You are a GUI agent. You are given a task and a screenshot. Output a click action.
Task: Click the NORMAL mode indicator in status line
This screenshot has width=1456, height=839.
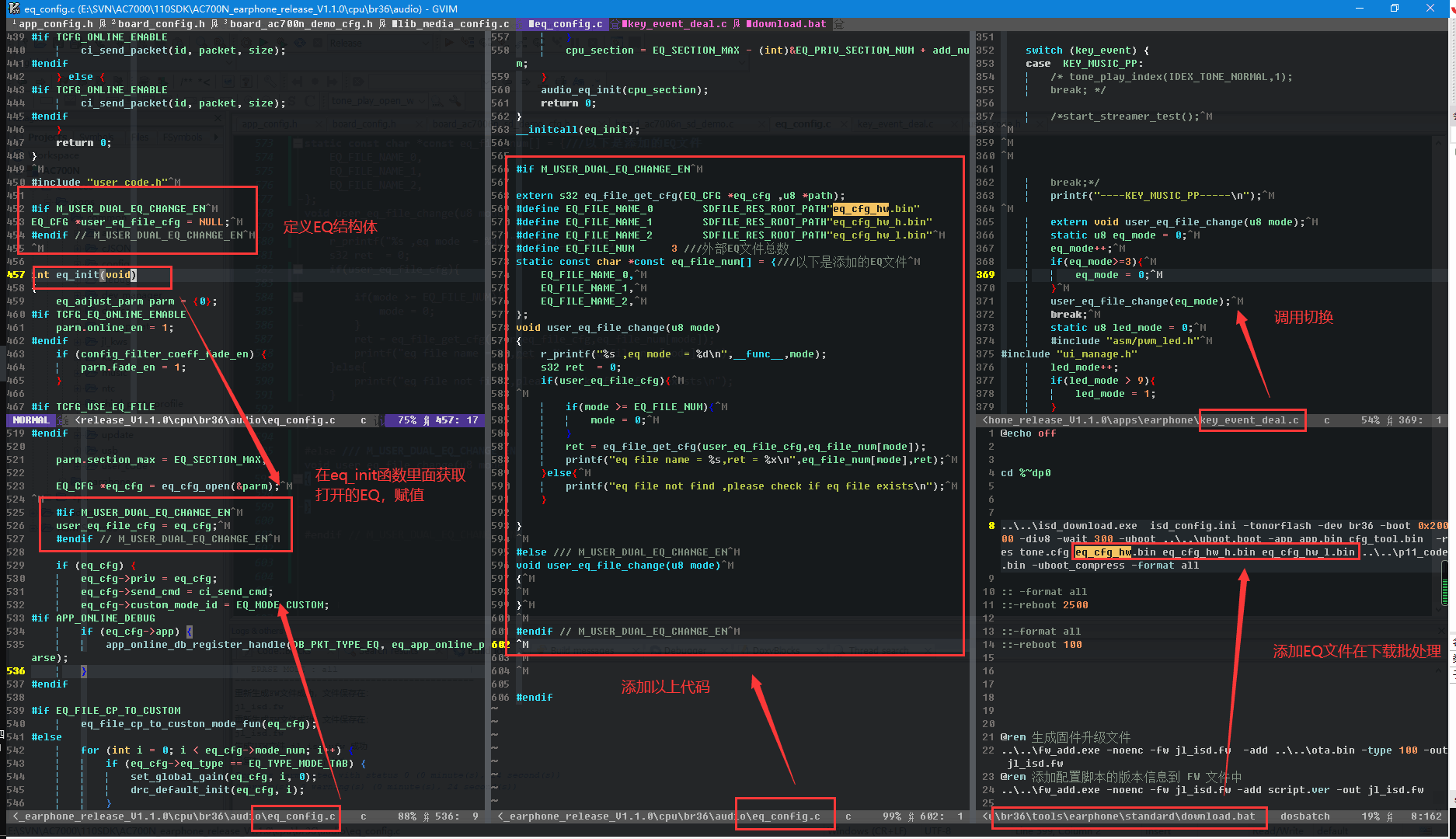[31, 420]
